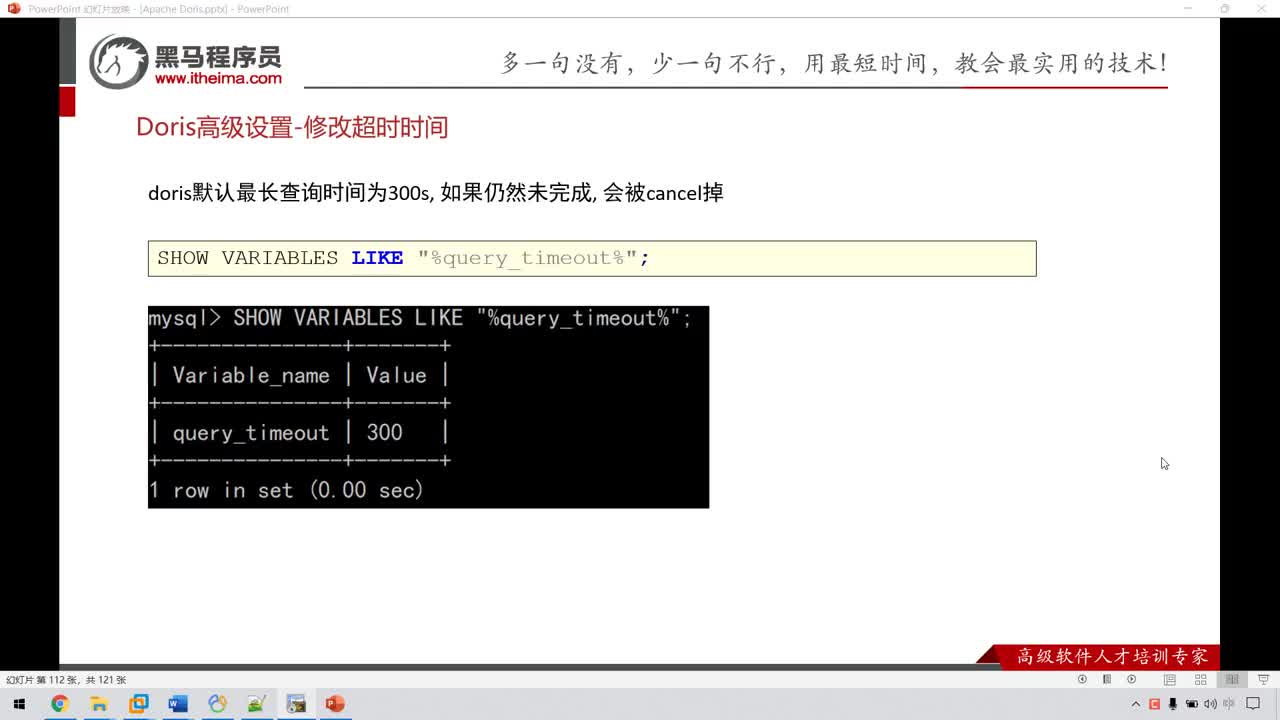
Task: Click the '幻灯片 第 112 张' slide counter
Action: point(66,680)
